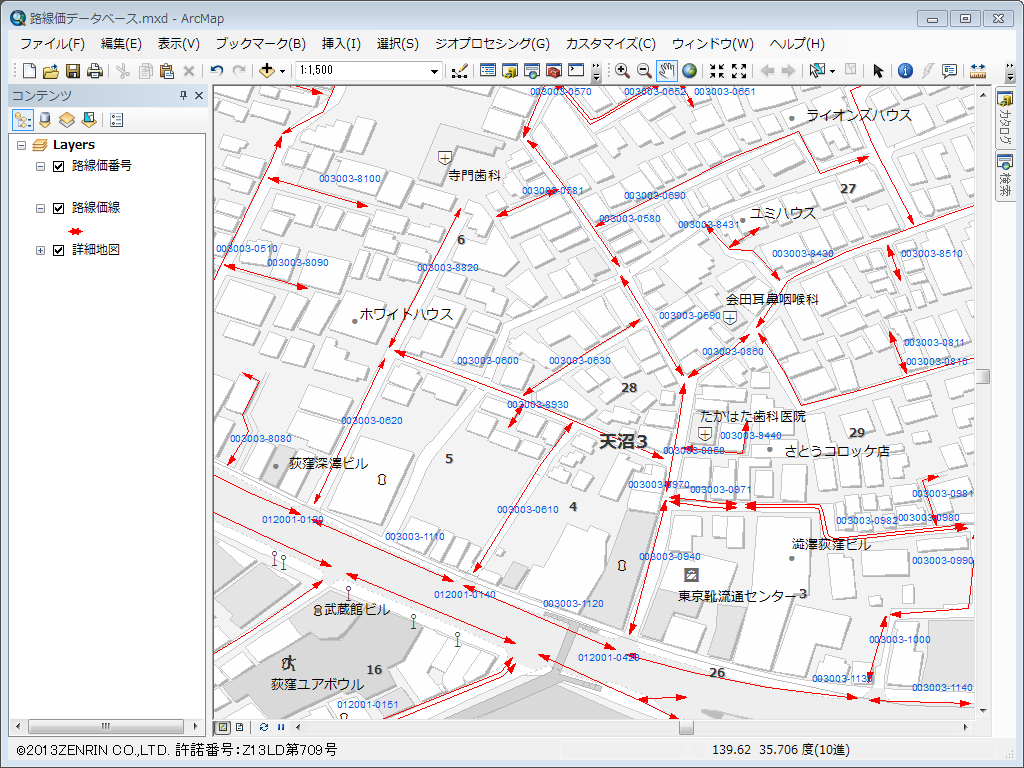The width and height of the screenshot is (1024, 768).
Task: Switch to data view
Action: tap(223, 727)
